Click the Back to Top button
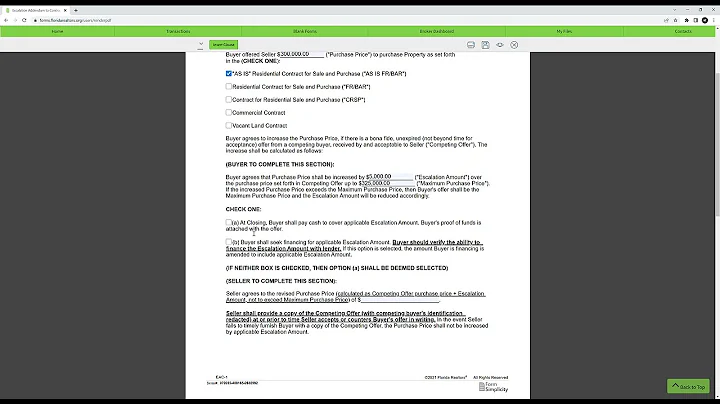720x404 pixels. pos(688,386)
